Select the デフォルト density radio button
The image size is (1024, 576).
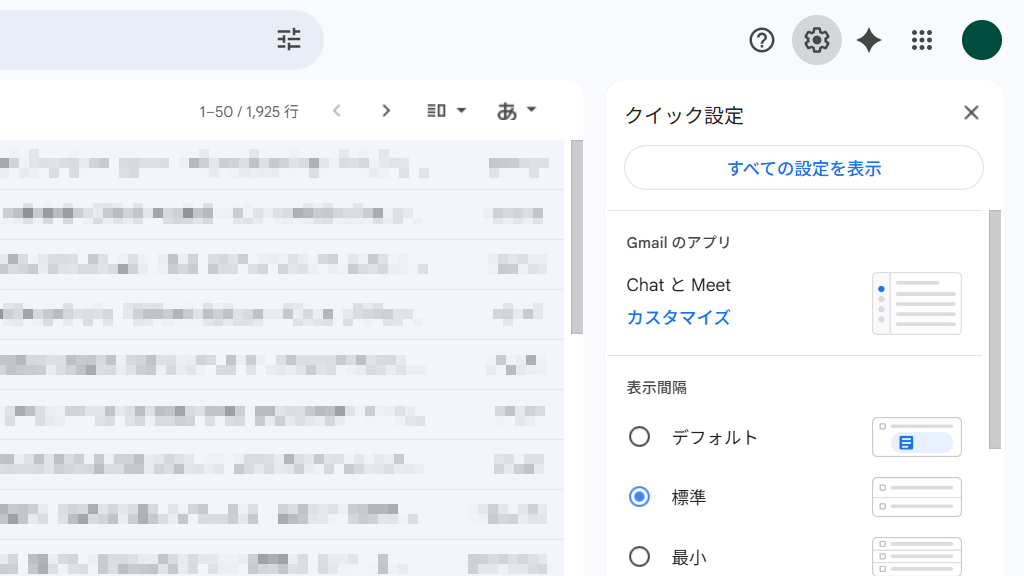tap(639, 437)
